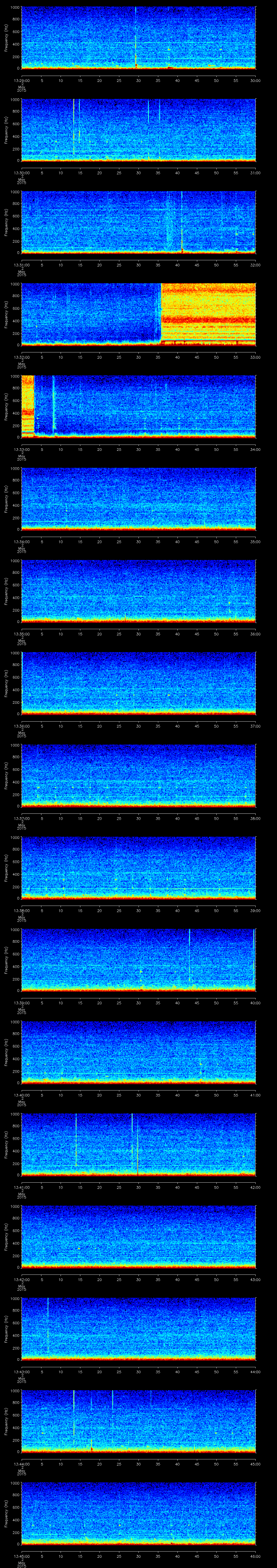Click the 13:35:00 time axis label

pyautogui.click(x=21, y=634)
